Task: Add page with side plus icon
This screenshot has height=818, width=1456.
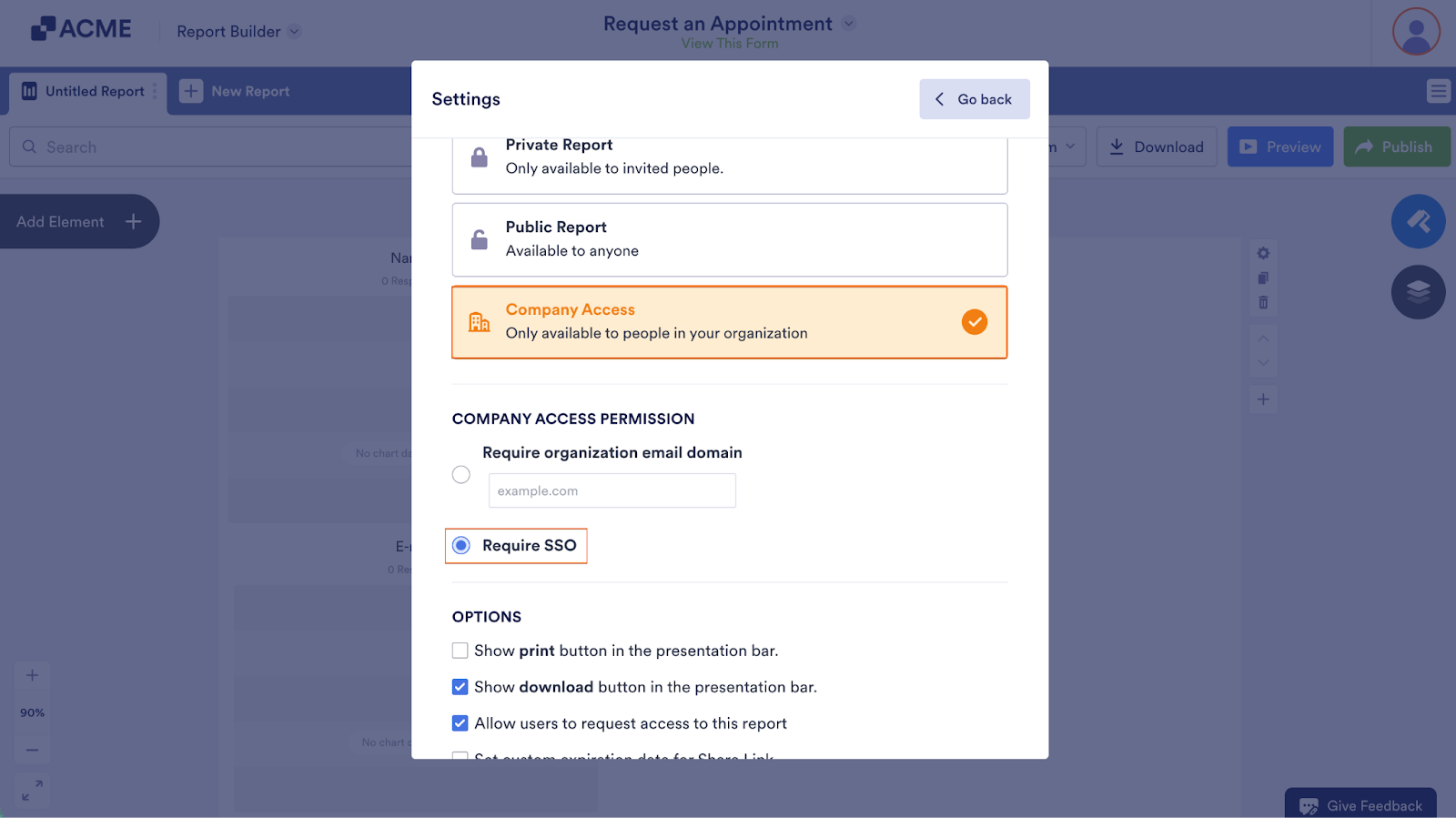Action: [1263, 399]
